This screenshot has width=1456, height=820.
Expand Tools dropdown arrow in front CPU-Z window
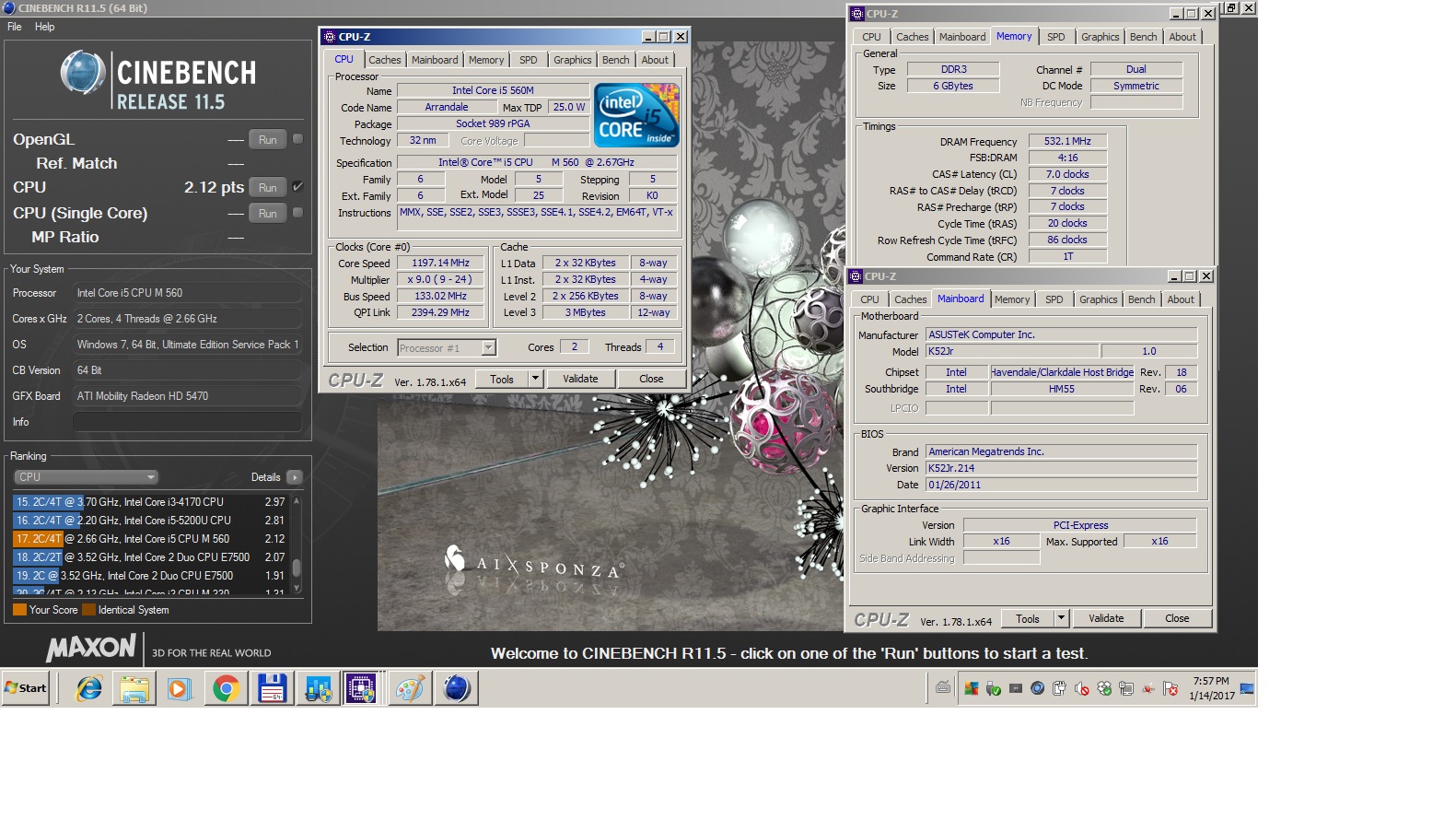click(535, 379)
